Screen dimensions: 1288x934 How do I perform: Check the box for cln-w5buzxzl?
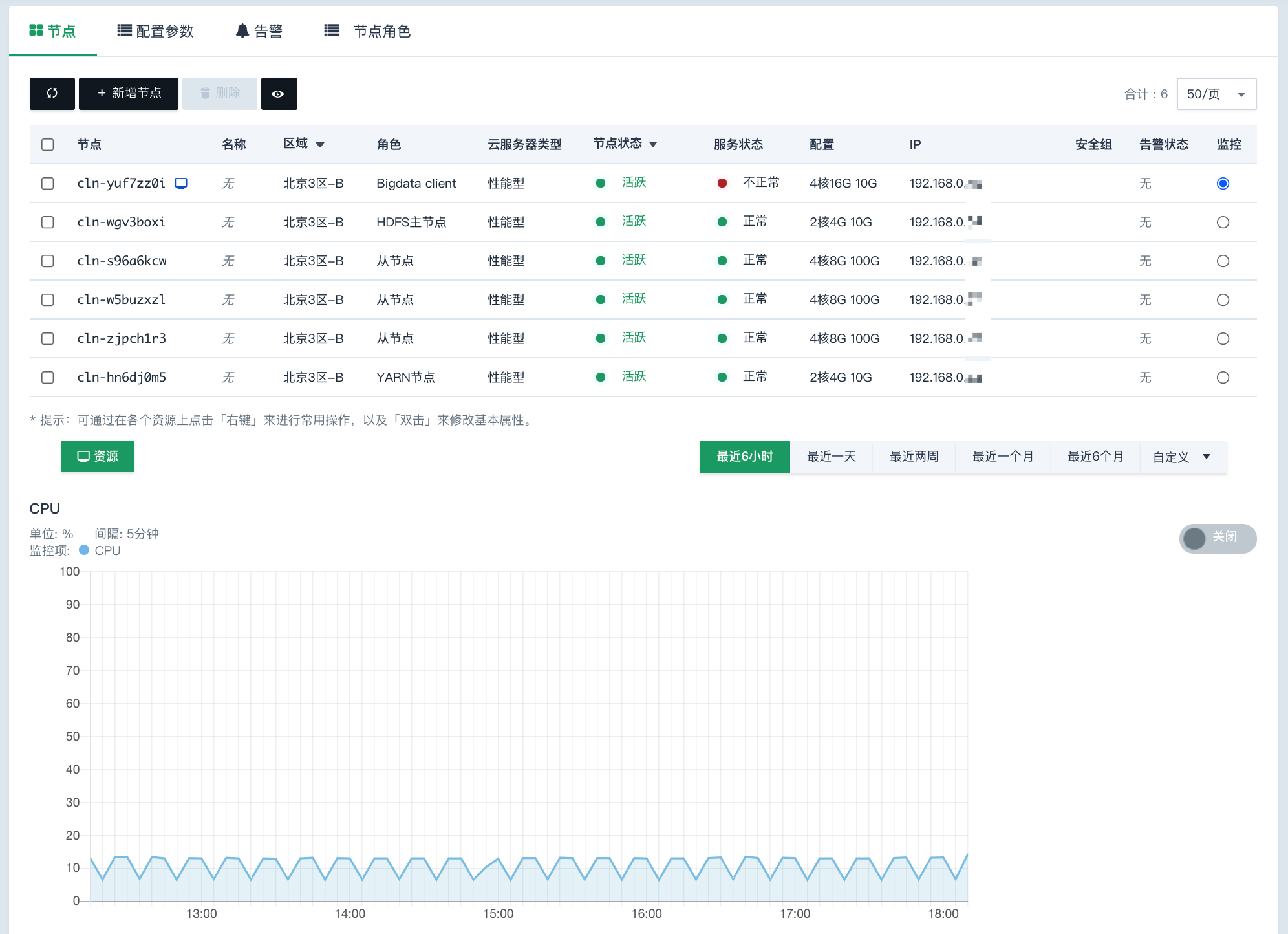(x=48, y=300)
